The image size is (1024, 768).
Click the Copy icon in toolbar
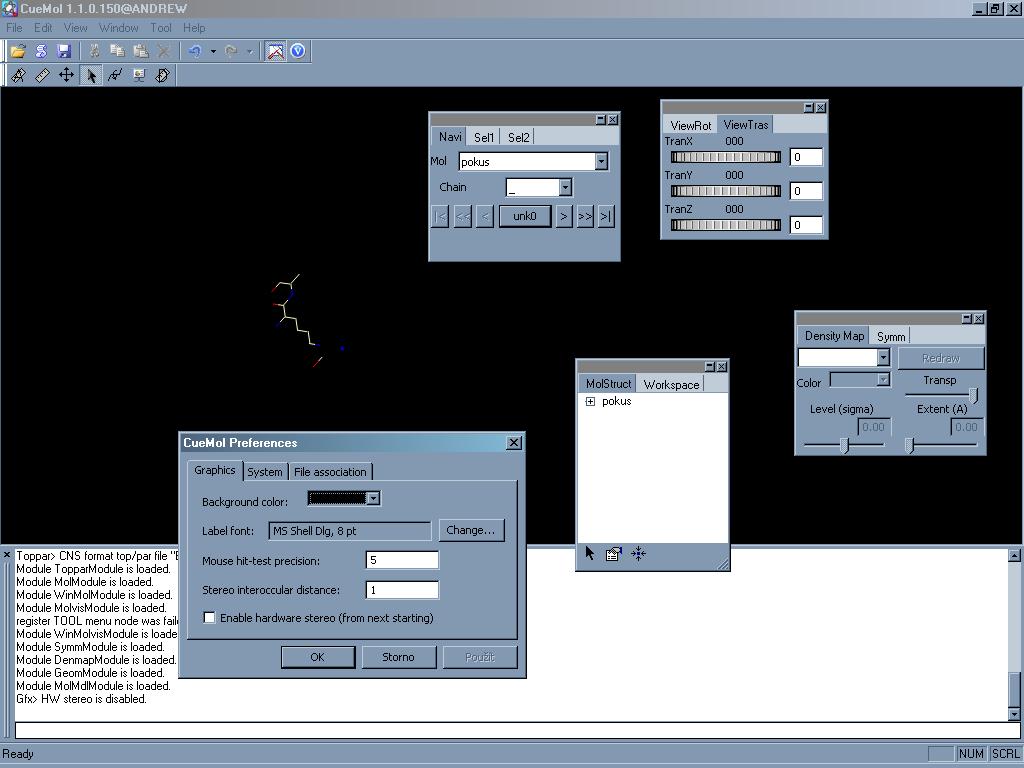[118, 51]
